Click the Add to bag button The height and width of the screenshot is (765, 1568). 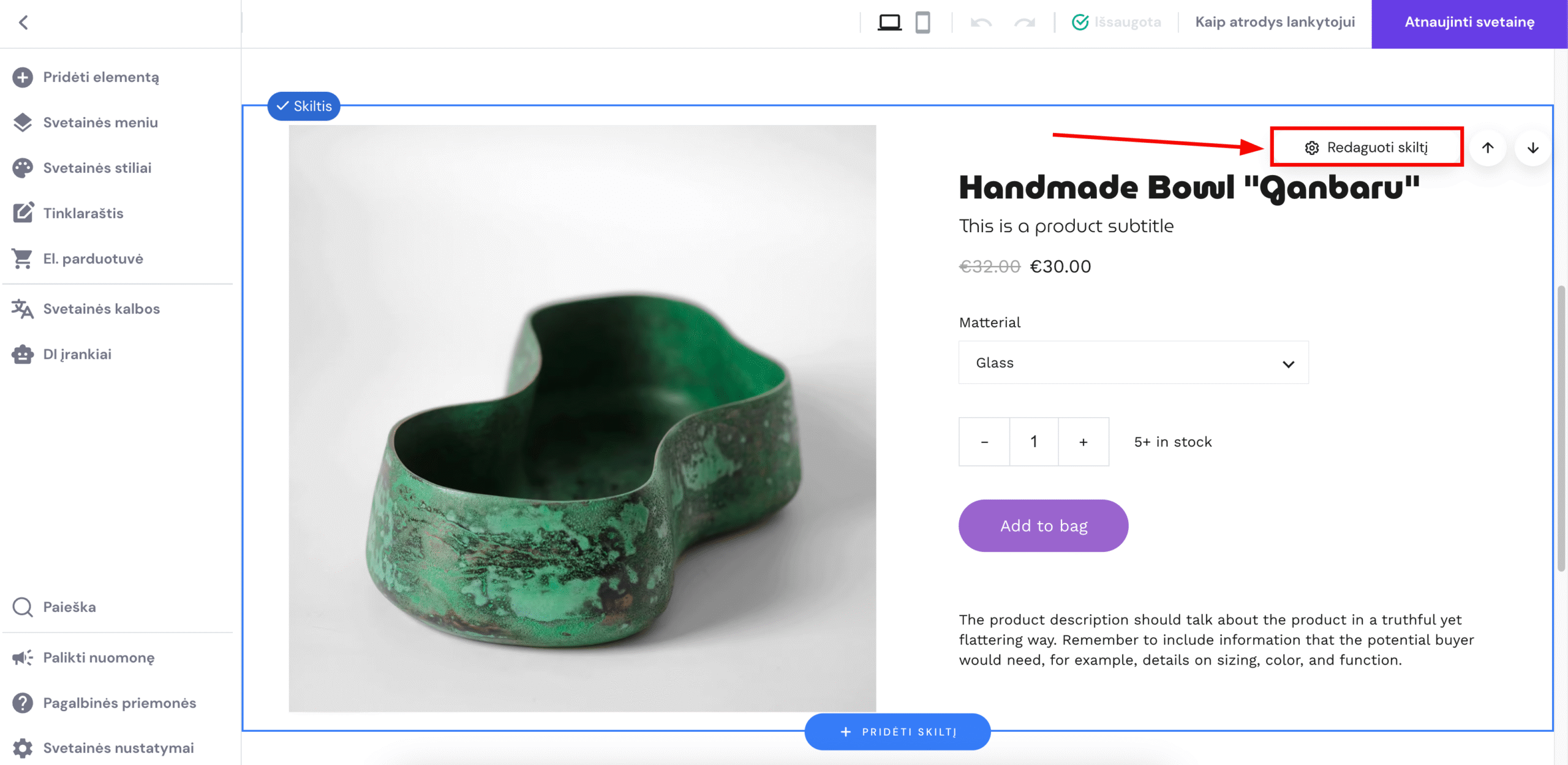pyautogui.click(x=1043, y=526)
